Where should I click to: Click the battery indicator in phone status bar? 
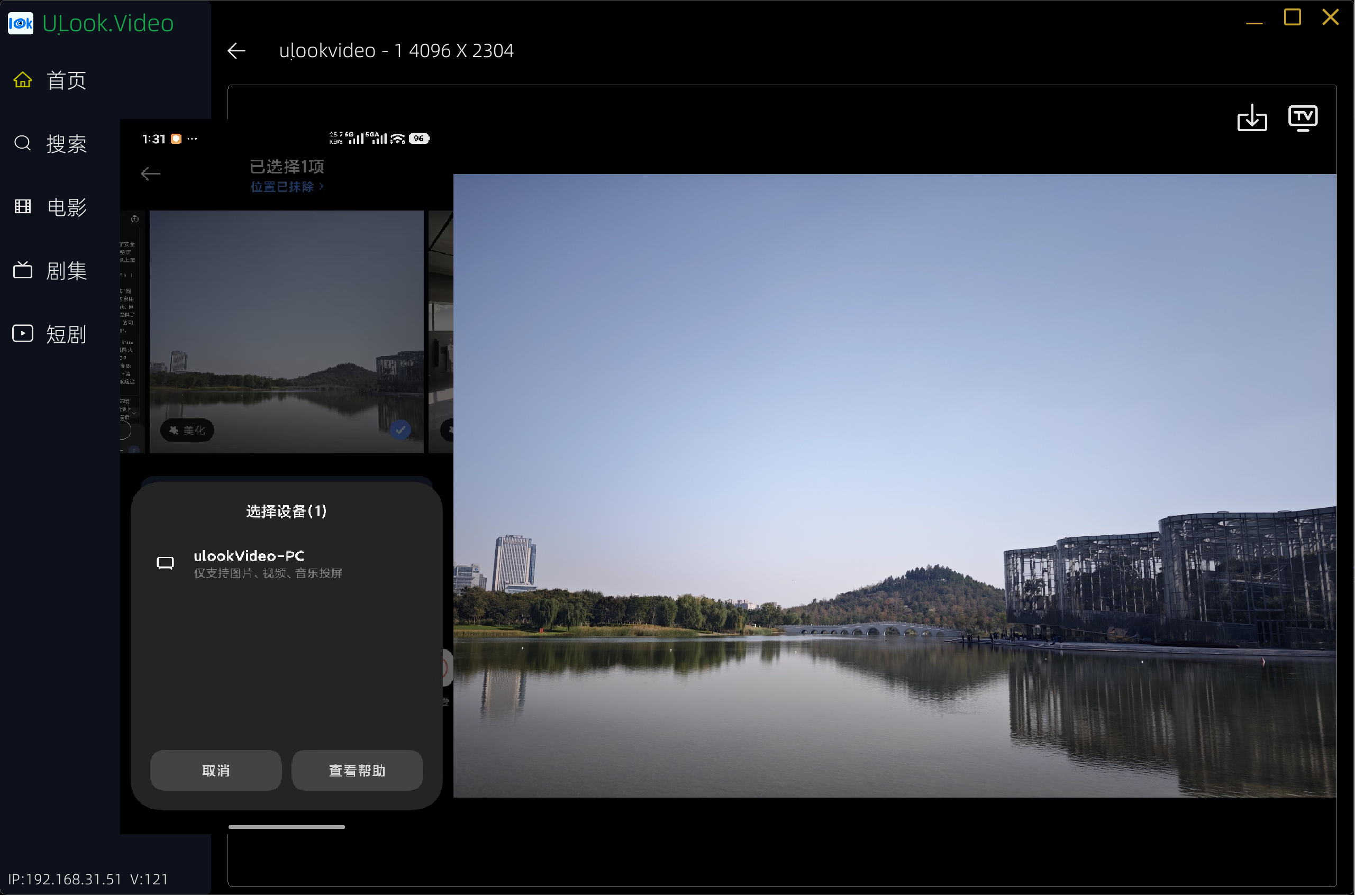420,138
